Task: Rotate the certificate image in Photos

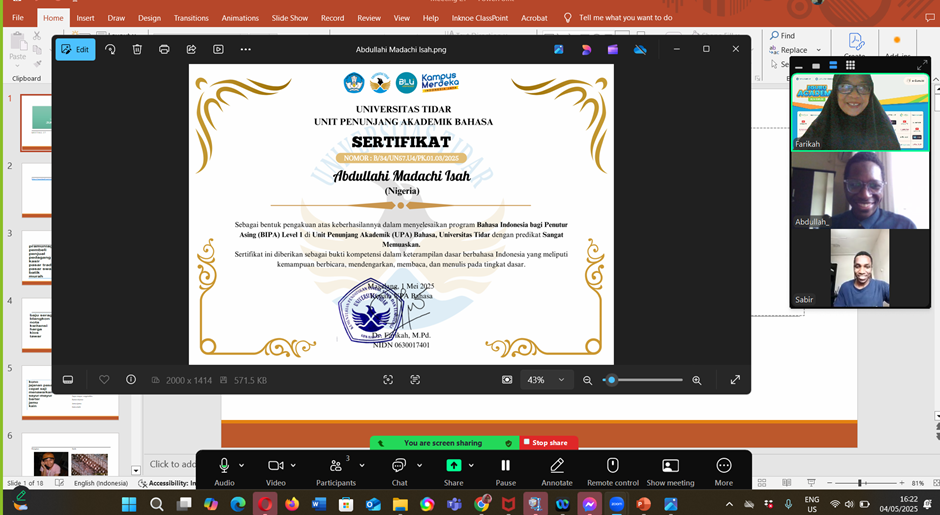Action: [110, 49]
